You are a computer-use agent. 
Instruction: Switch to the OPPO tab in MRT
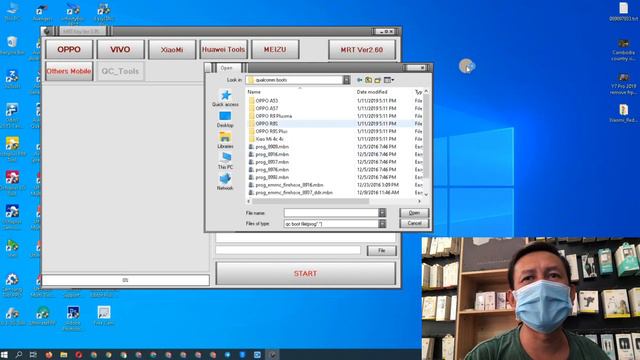pos(69,49)
